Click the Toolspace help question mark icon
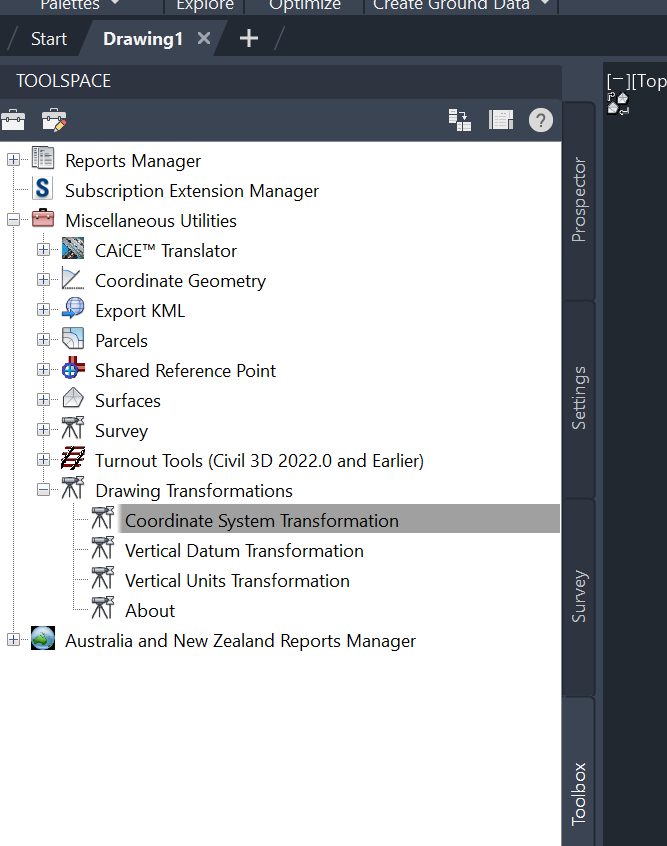Viewport: 667px width, 846px height. 540,120
